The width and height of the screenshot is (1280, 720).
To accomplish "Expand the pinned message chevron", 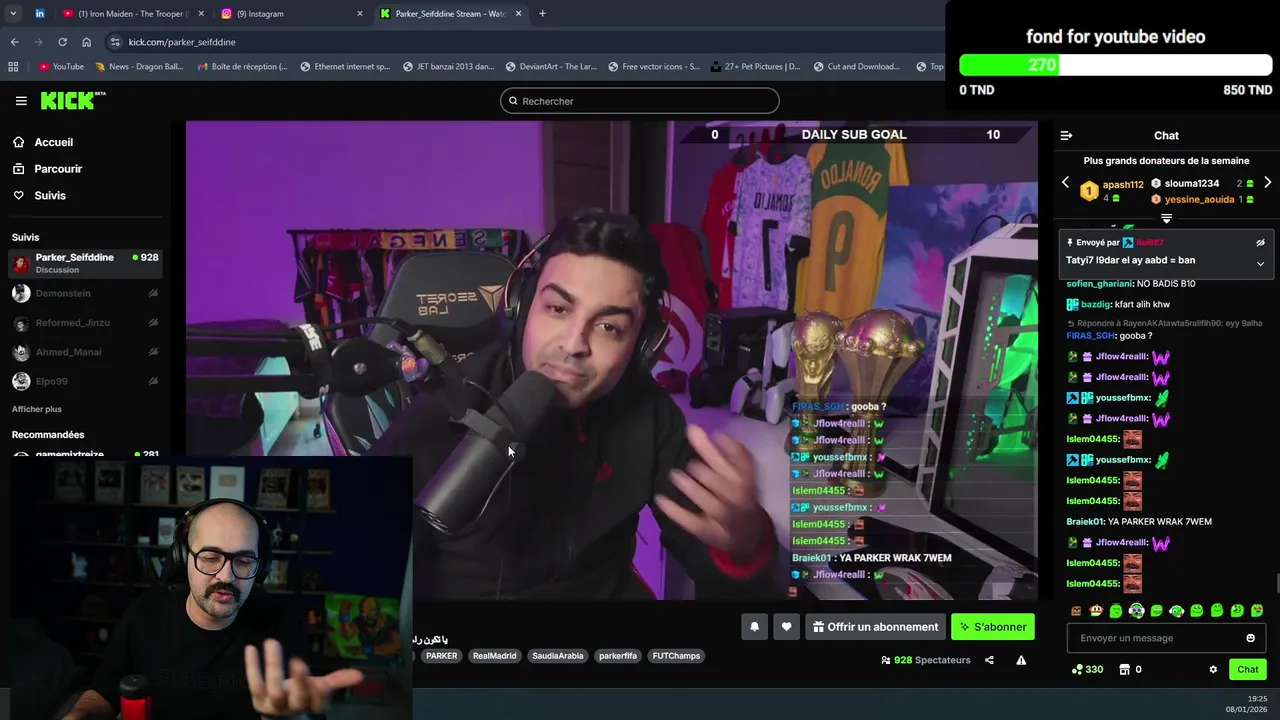I will tap(1260, 264).
